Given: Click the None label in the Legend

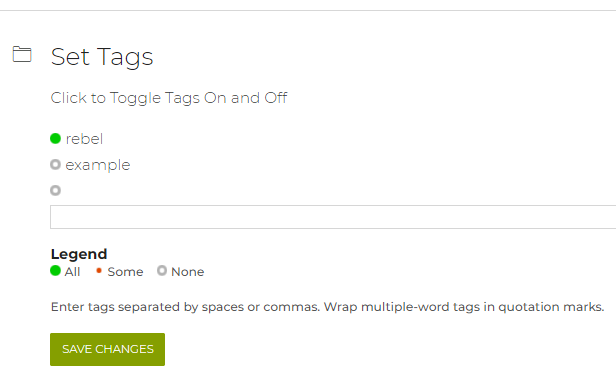Looking at the screenshot, I should [x=187, y=272].
